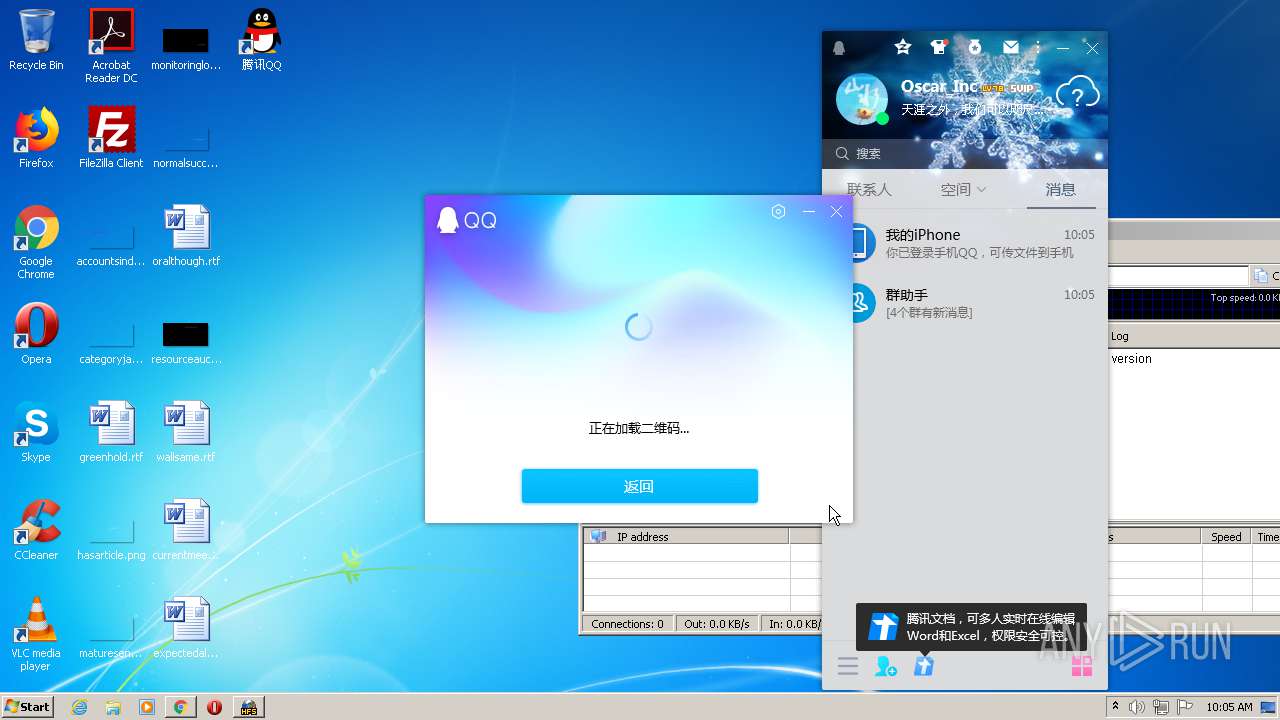Click the QQ logo in login dialog
Image resolution: width=1280 pixels, height=720 pixels.
pos(467,220)
